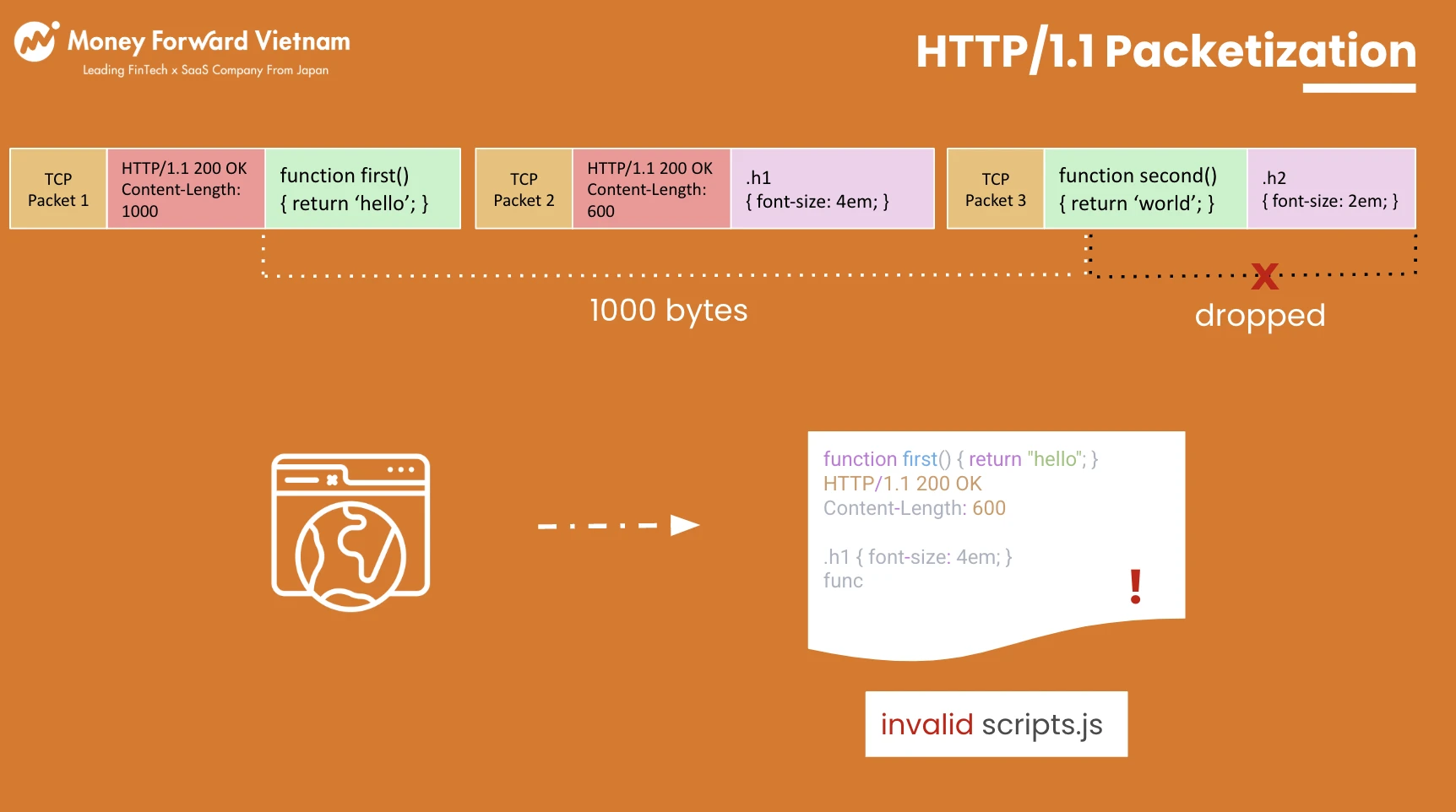Click the 'dropped' label

click(x=1260, y=316)
